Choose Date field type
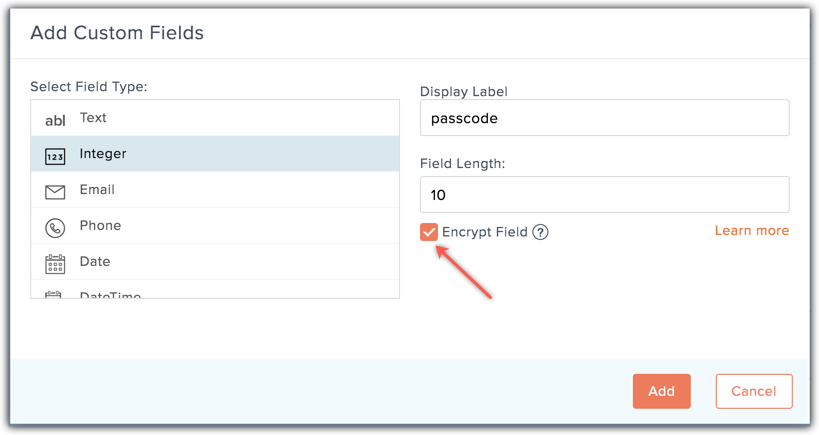Screen dimensions: 819x435 click(x=215, y=262)
